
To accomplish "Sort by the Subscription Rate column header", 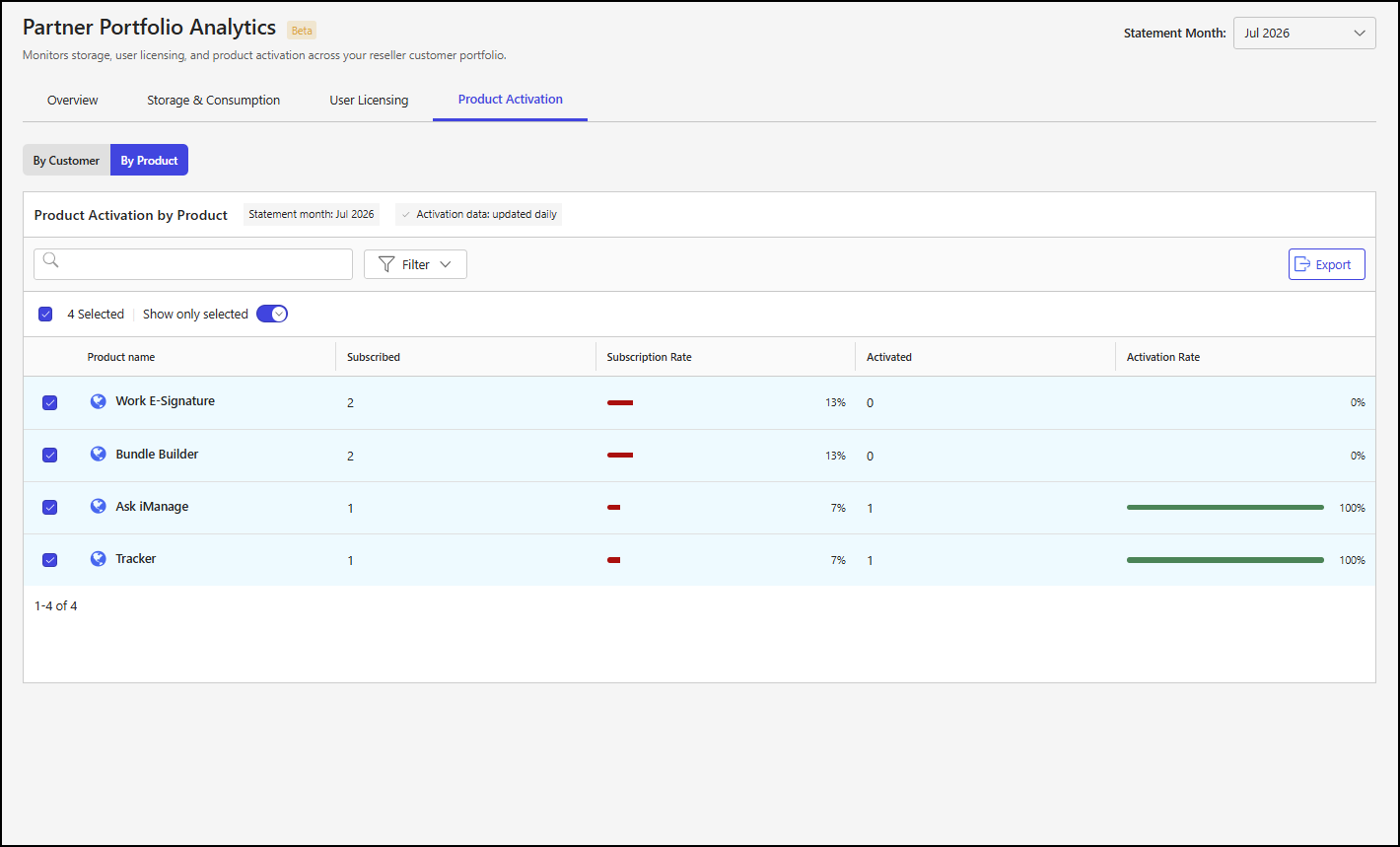I will pos(650,357).
